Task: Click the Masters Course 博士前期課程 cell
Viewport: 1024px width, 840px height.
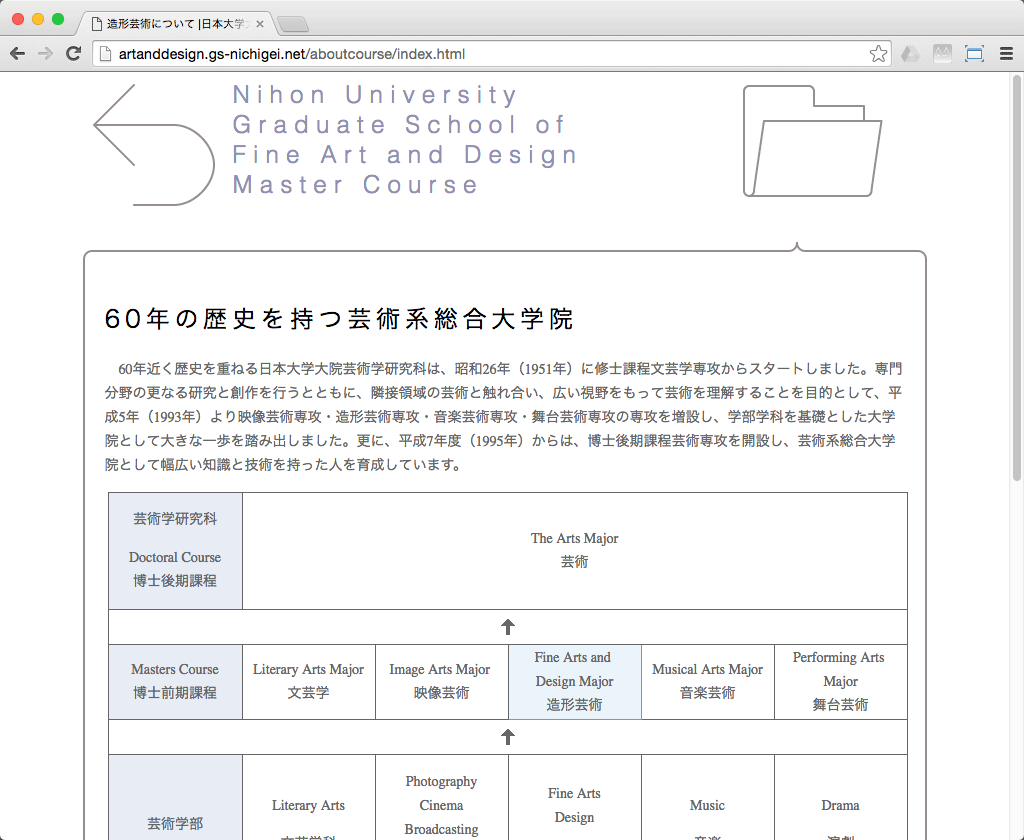Action: (175, 681)
